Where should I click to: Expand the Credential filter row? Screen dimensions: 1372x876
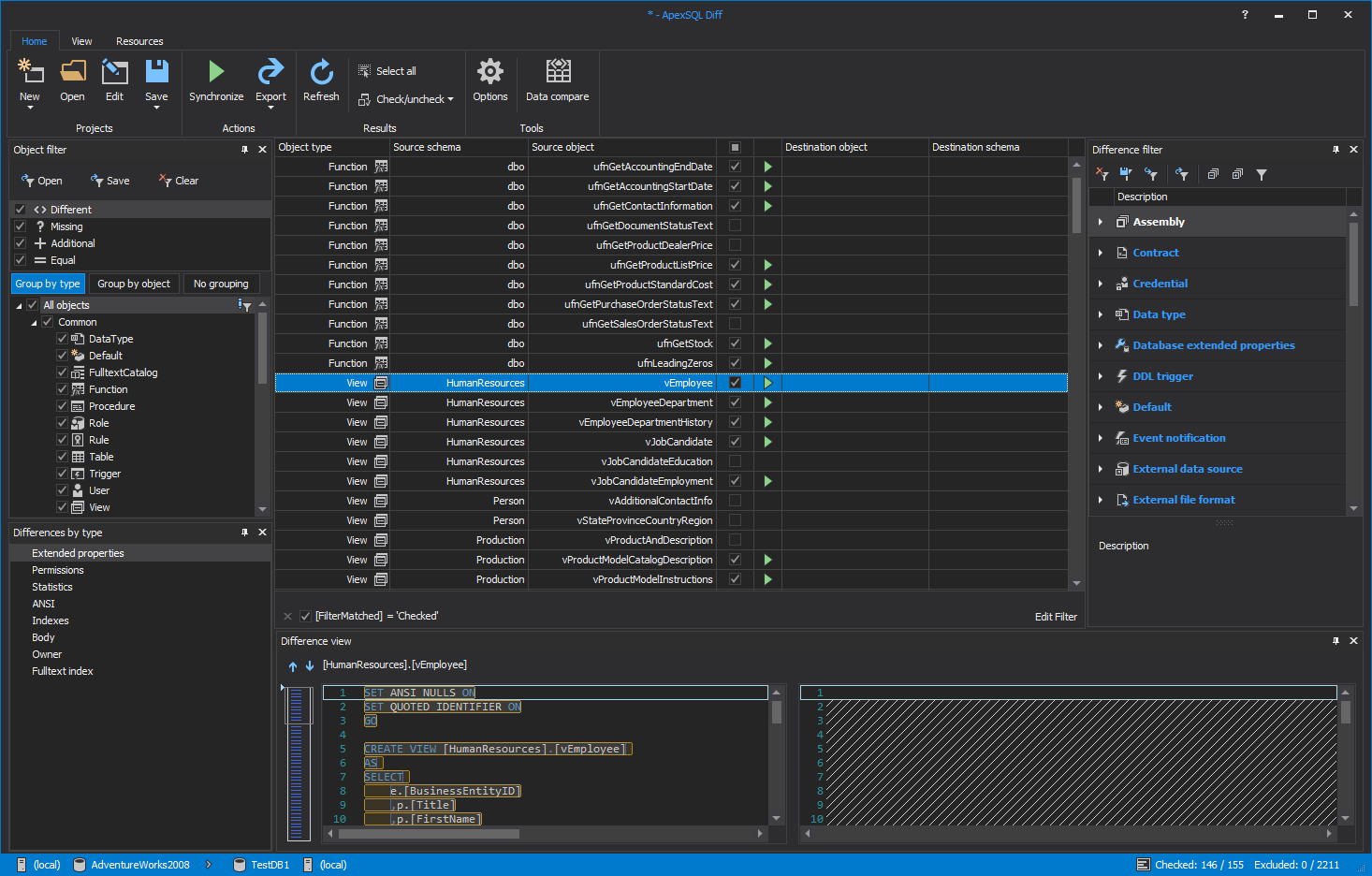click(1101, 284)
